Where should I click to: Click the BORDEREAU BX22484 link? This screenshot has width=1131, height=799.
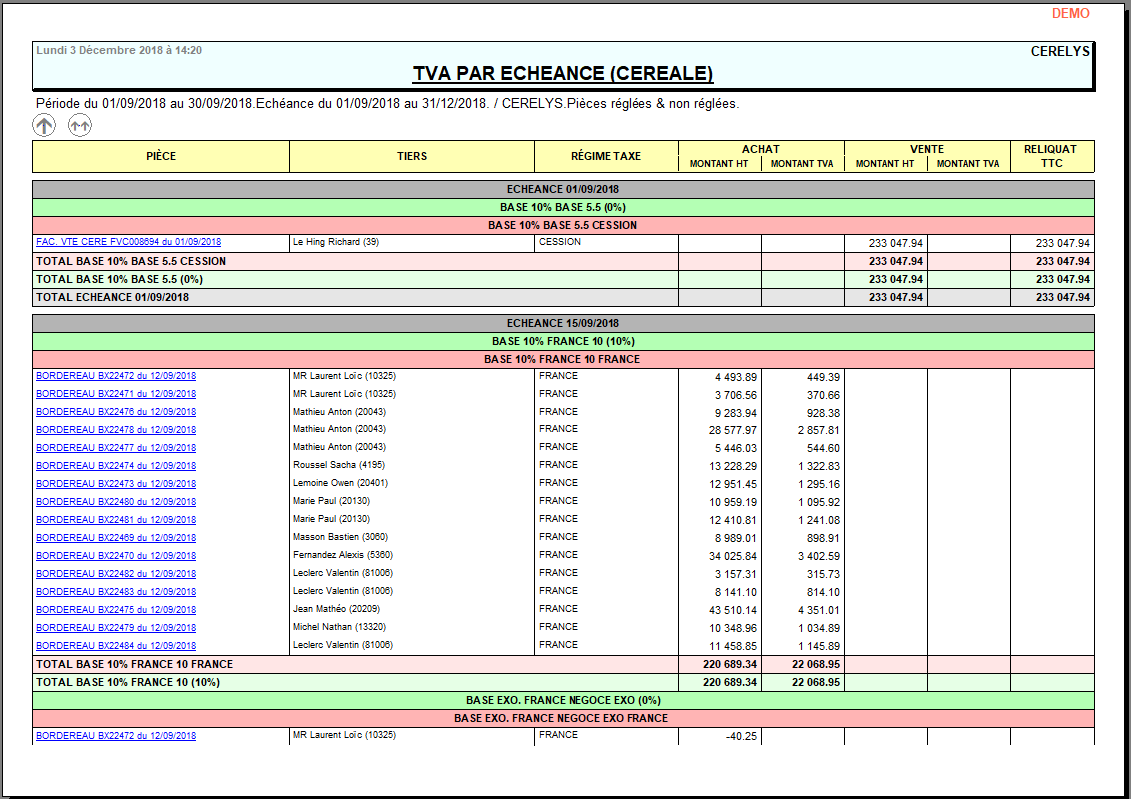point(116,646)
